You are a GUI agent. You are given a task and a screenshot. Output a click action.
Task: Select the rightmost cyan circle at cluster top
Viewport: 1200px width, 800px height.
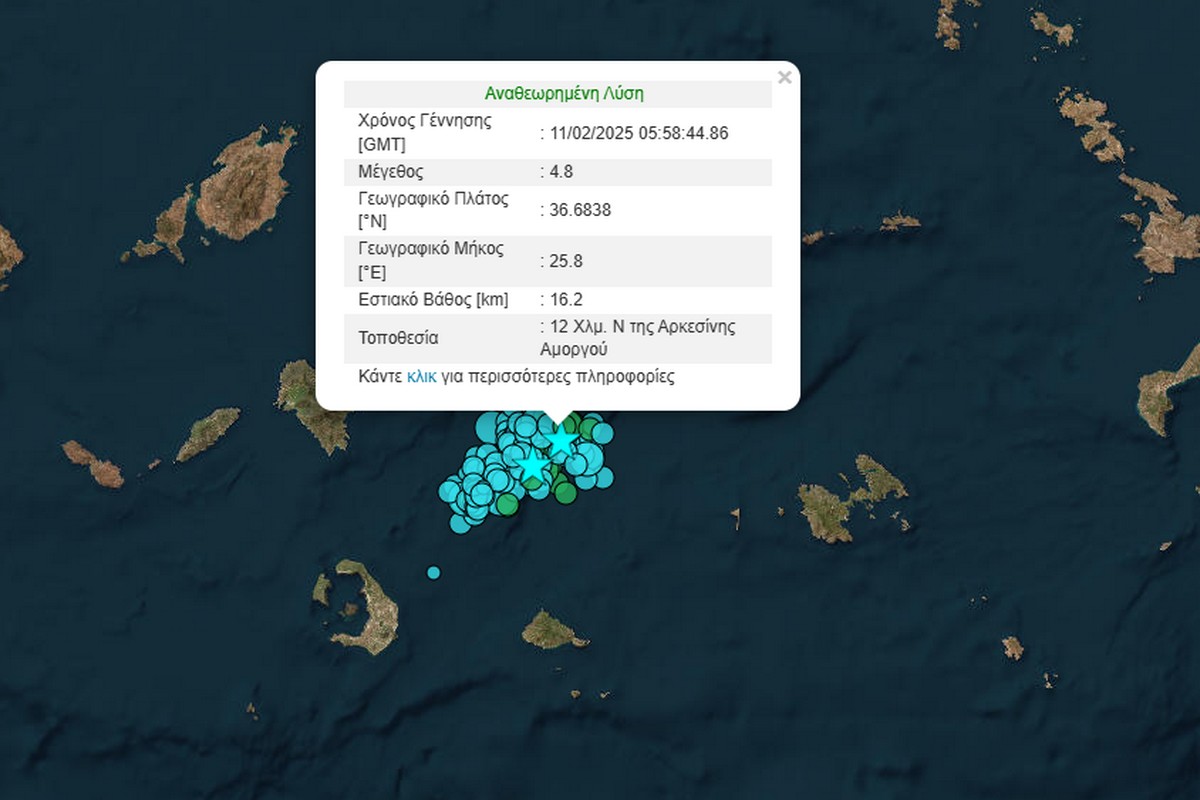[x=603, y=433]
